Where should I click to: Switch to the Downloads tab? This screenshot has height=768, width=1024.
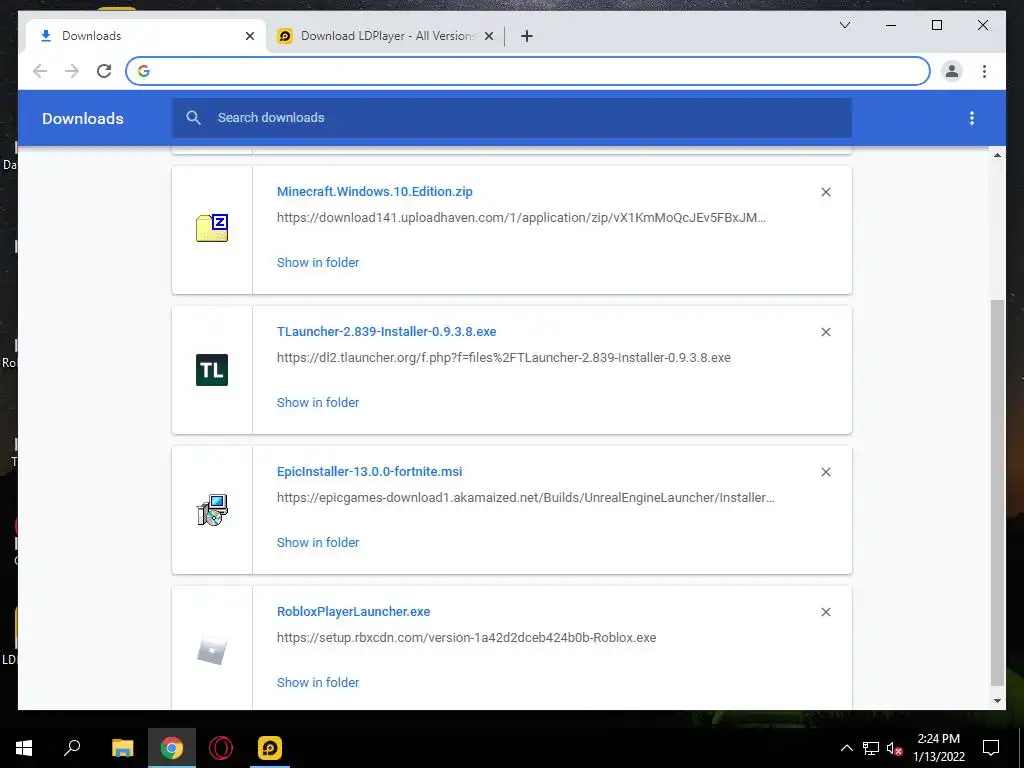point(146,36)
